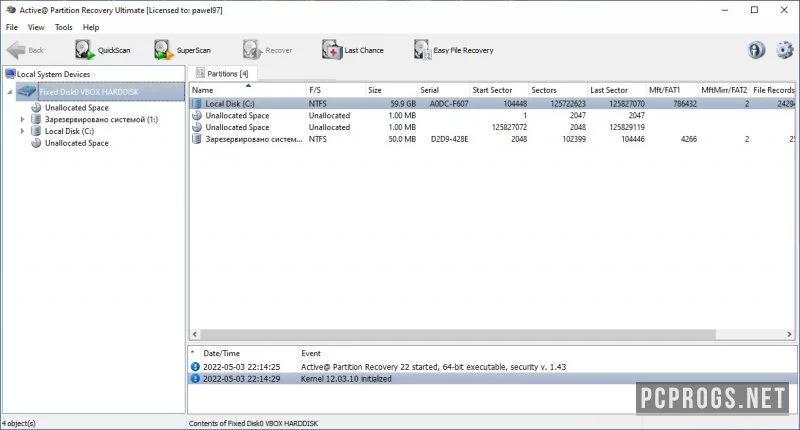Image resolution: width=800 pixels, height=430 pixels.
Task: Open the info/about icon in toolbar
Action: [x=757, y=50]
